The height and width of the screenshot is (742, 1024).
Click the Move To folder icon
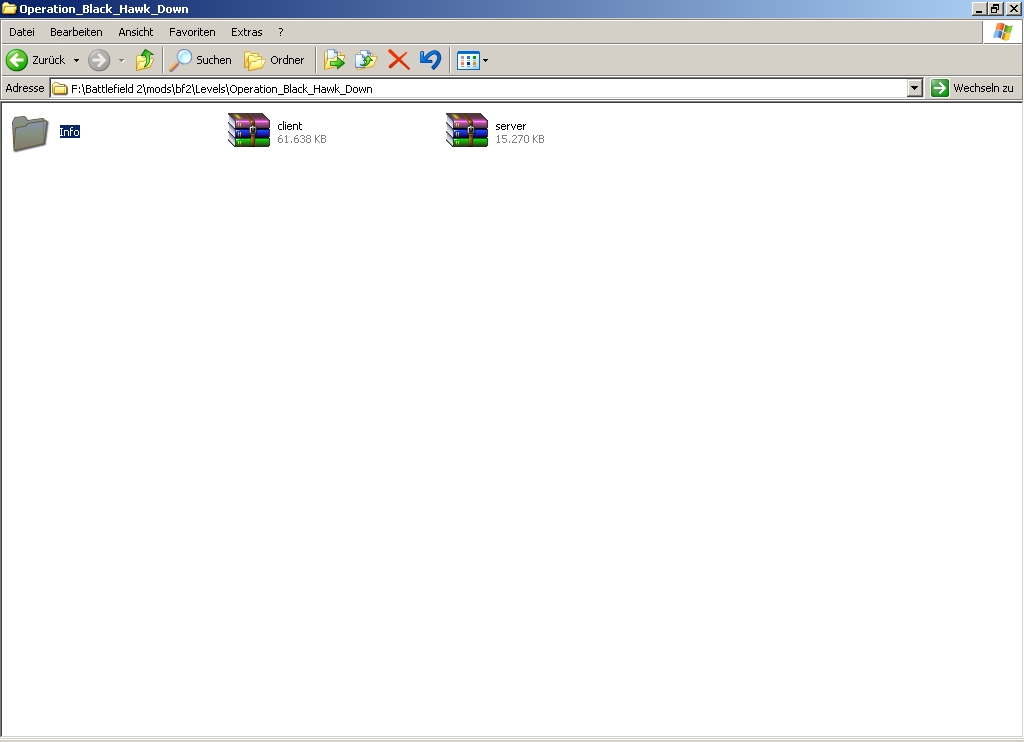pos(334,60)
